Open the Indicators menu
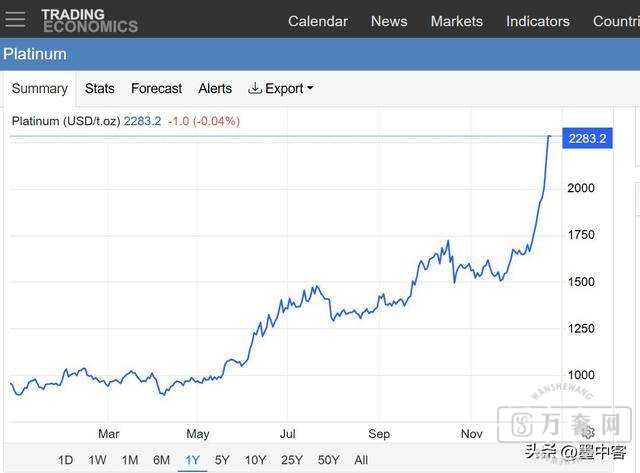Viewport: 640px width, 473px height. point(537,21)
